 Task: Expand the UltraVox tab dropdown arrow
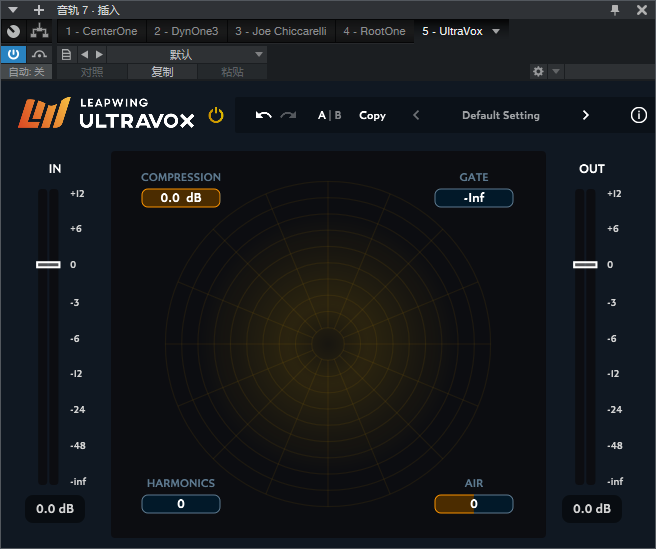[x=496, y=31]
